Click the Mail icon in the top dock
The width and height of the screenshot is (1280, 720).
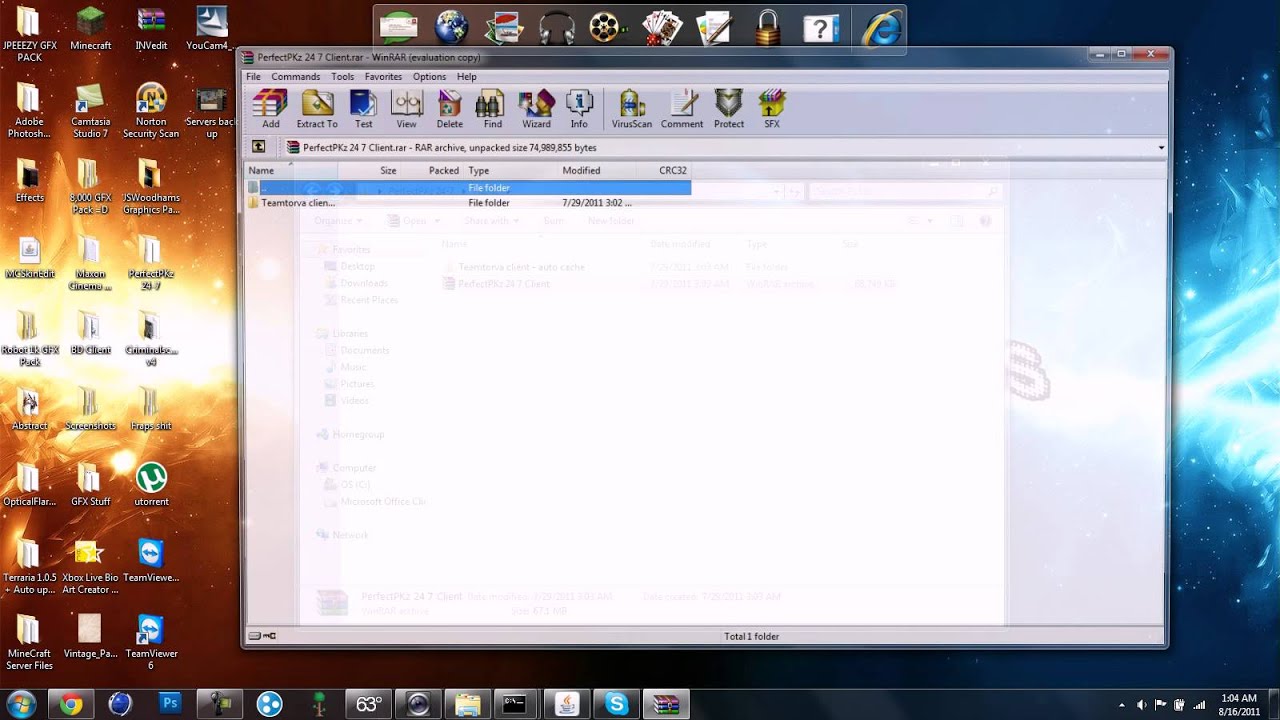[400, 27]
